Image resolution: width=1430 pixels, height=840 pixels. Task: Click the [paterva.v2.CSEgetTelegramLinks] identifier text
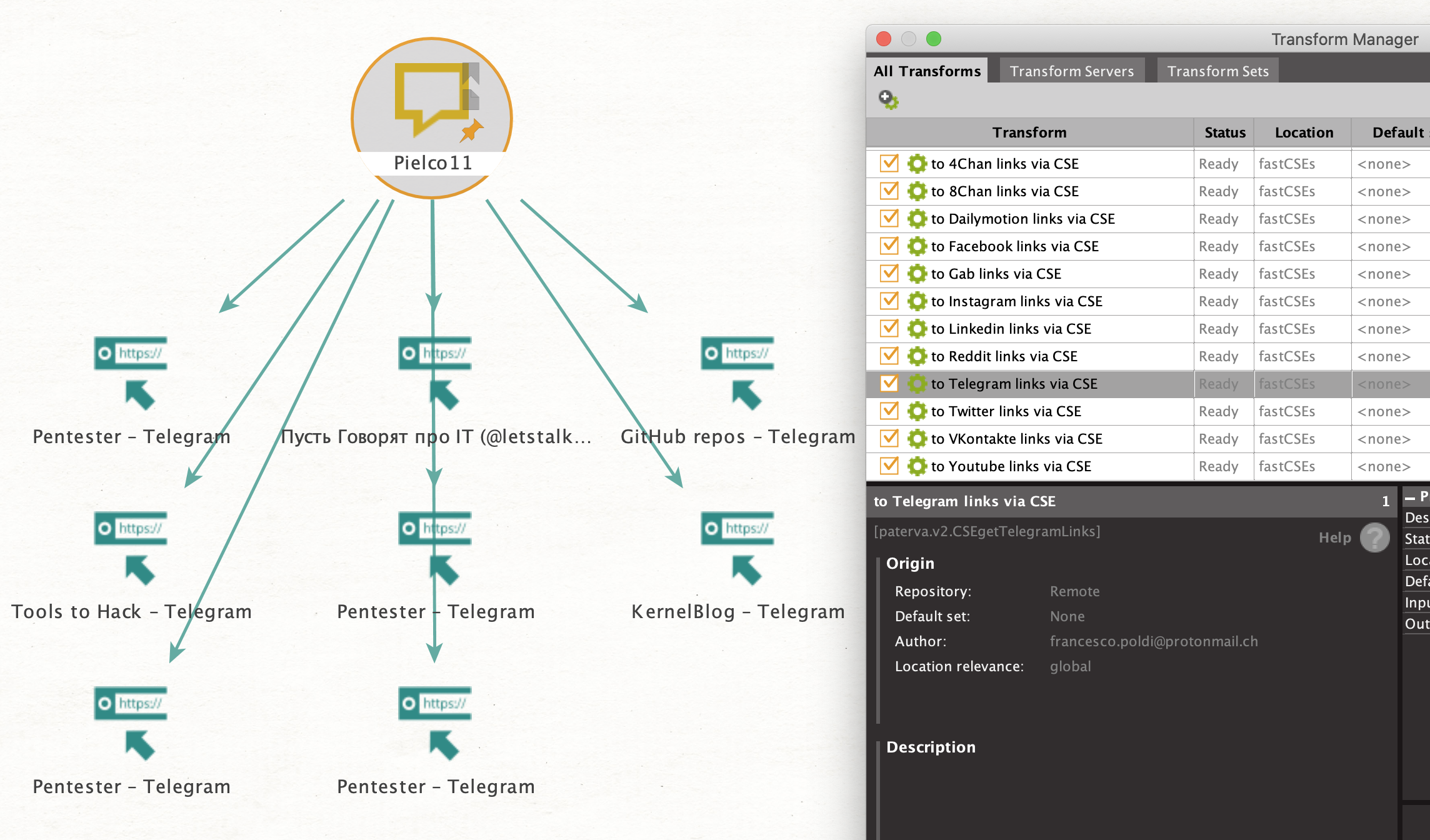(987, 531)
